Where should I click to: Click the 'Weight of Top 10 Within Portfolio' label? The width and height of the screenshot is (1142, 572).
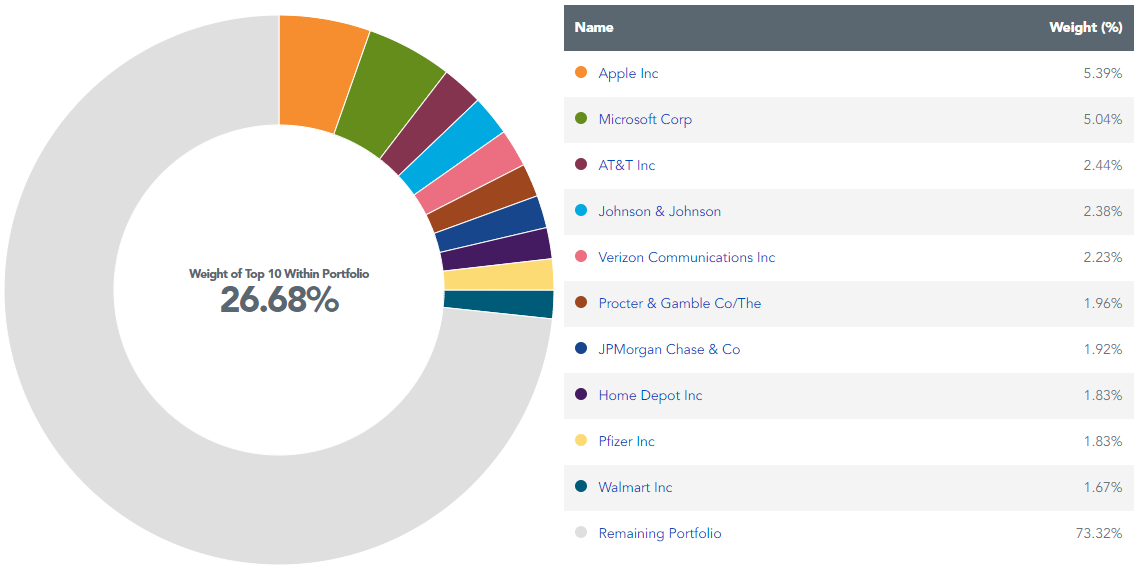tap(279, 274)
